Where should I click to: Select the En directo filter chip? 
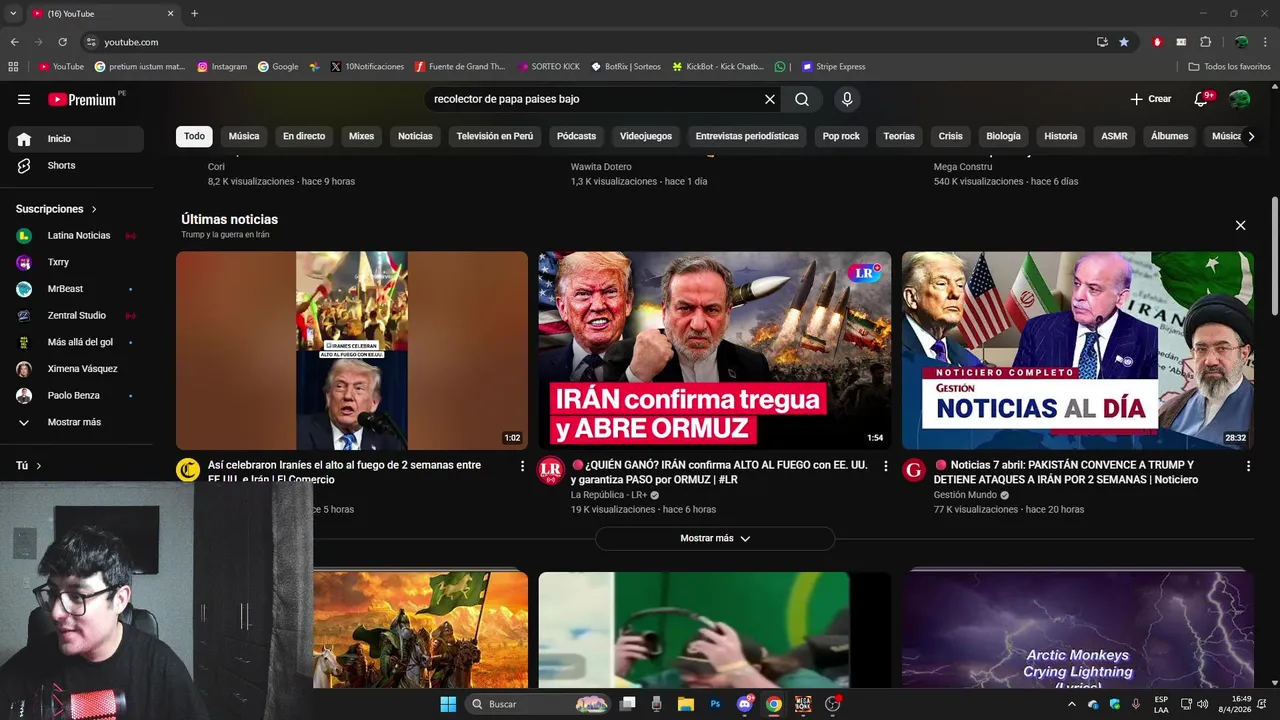(x=304, y=136)
